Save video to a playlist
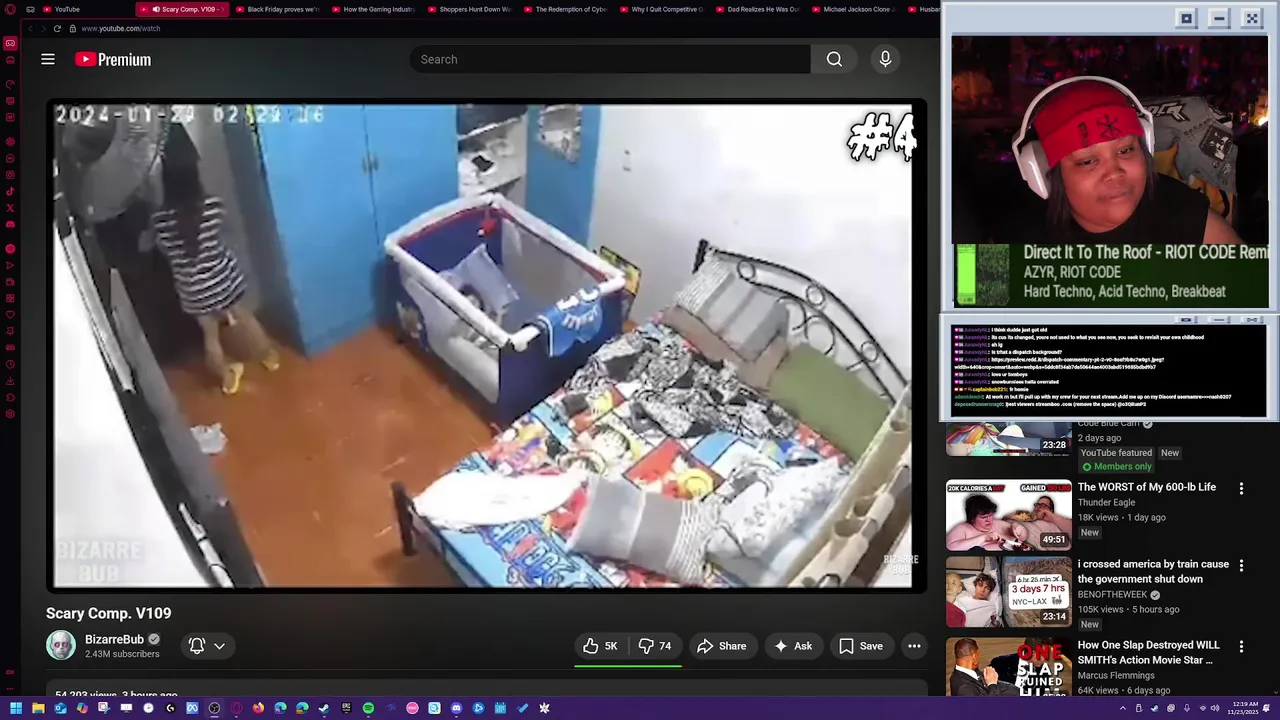Viewport: 1280px width, 720px height. pyautogui.click(x=861, y=646)
